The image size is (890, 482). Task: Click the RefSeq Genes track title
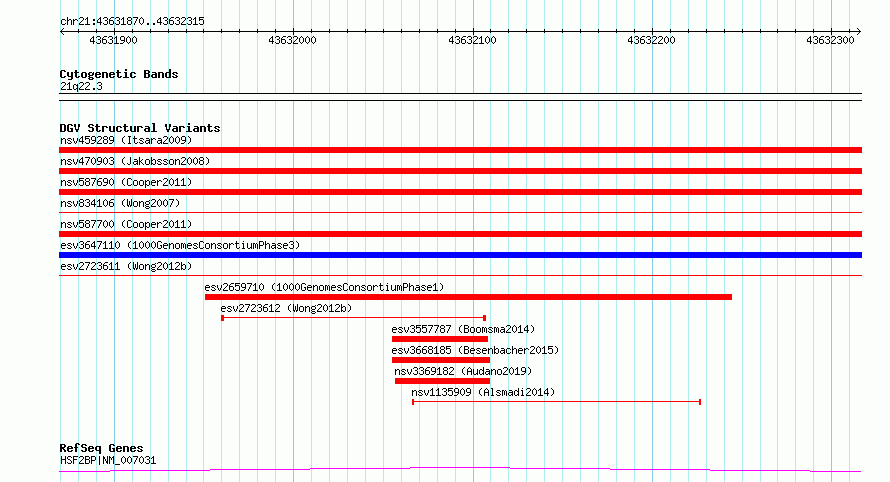[101, 449]
